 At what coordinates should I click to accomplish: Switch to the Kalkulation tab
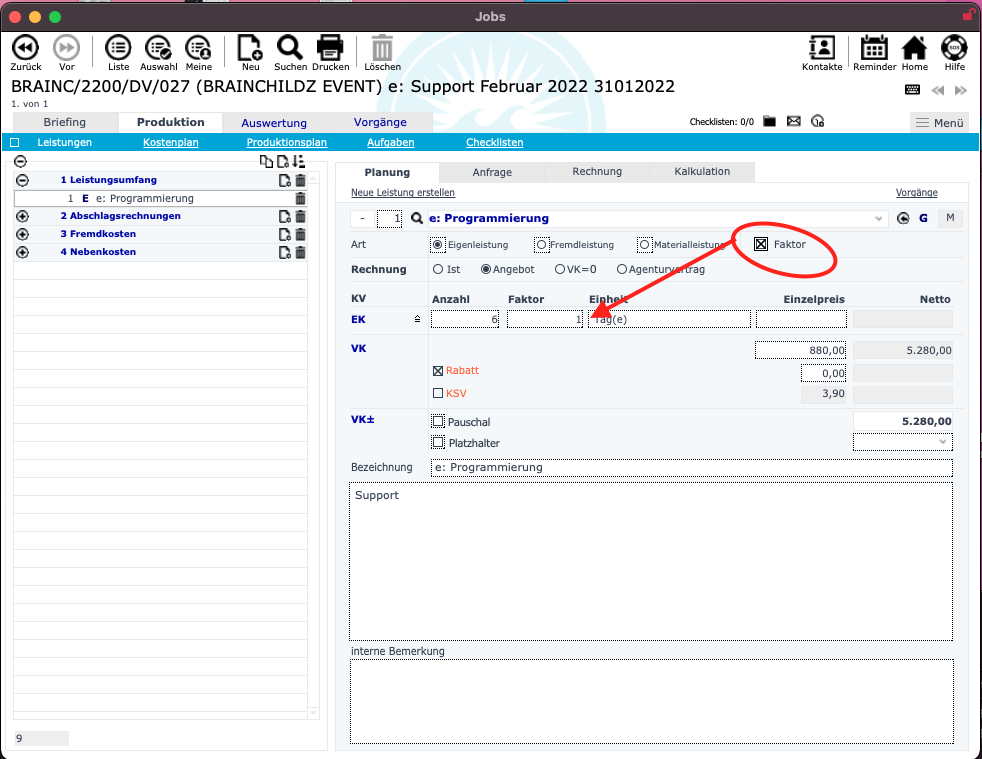coord(702,172)
